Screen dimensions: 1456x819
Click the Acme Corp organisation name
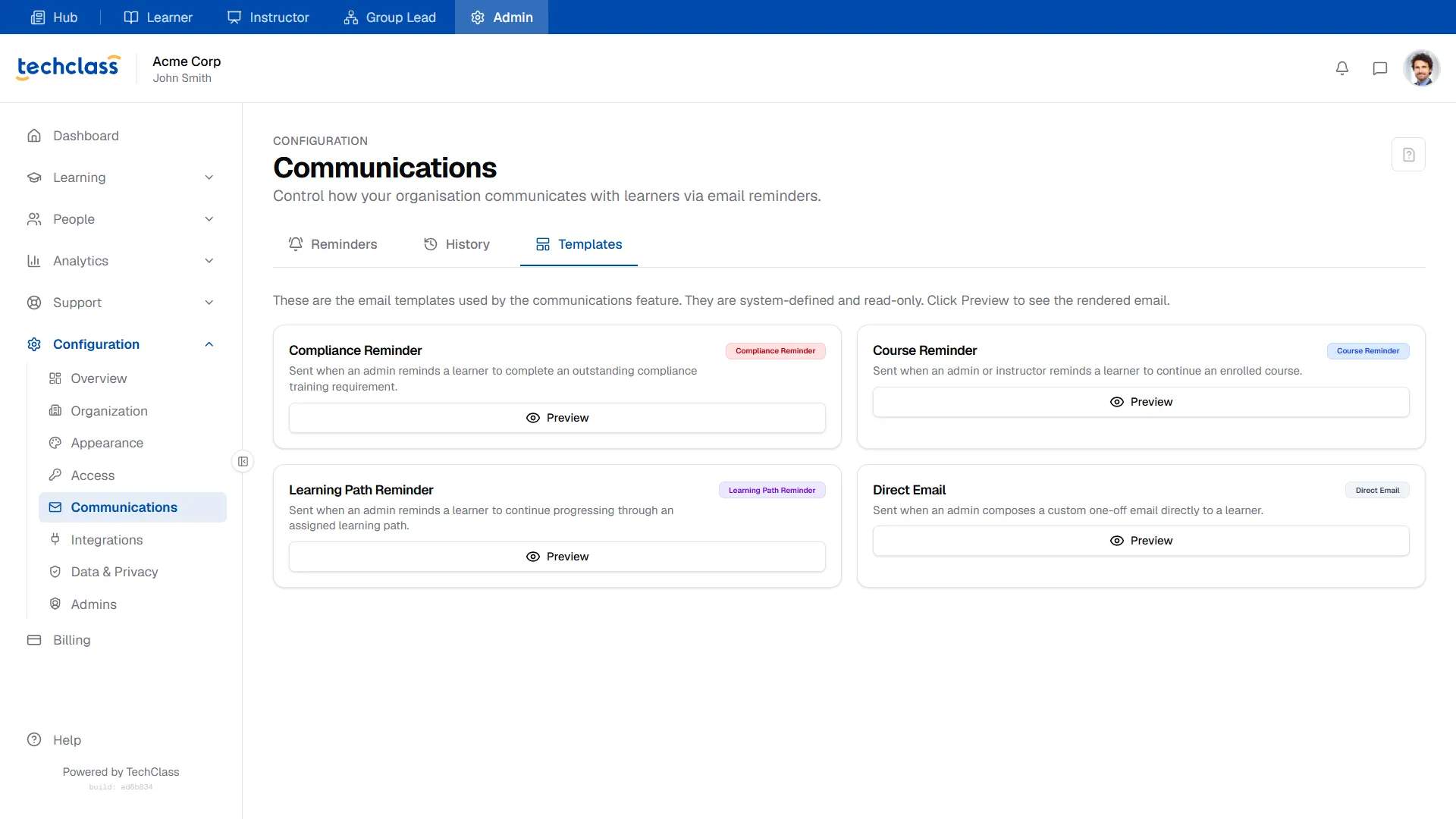[x=187, y=61]
